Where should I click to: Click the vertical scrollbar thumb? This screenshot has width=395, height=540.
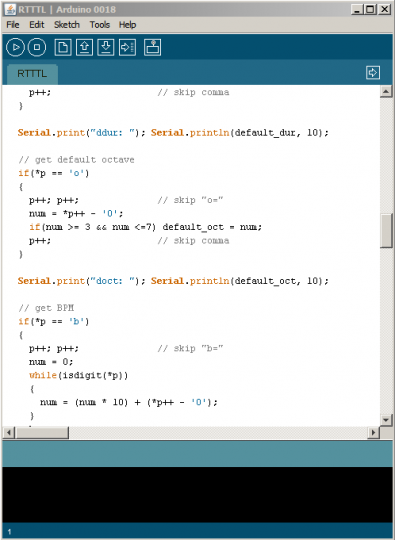coord(386,230)
